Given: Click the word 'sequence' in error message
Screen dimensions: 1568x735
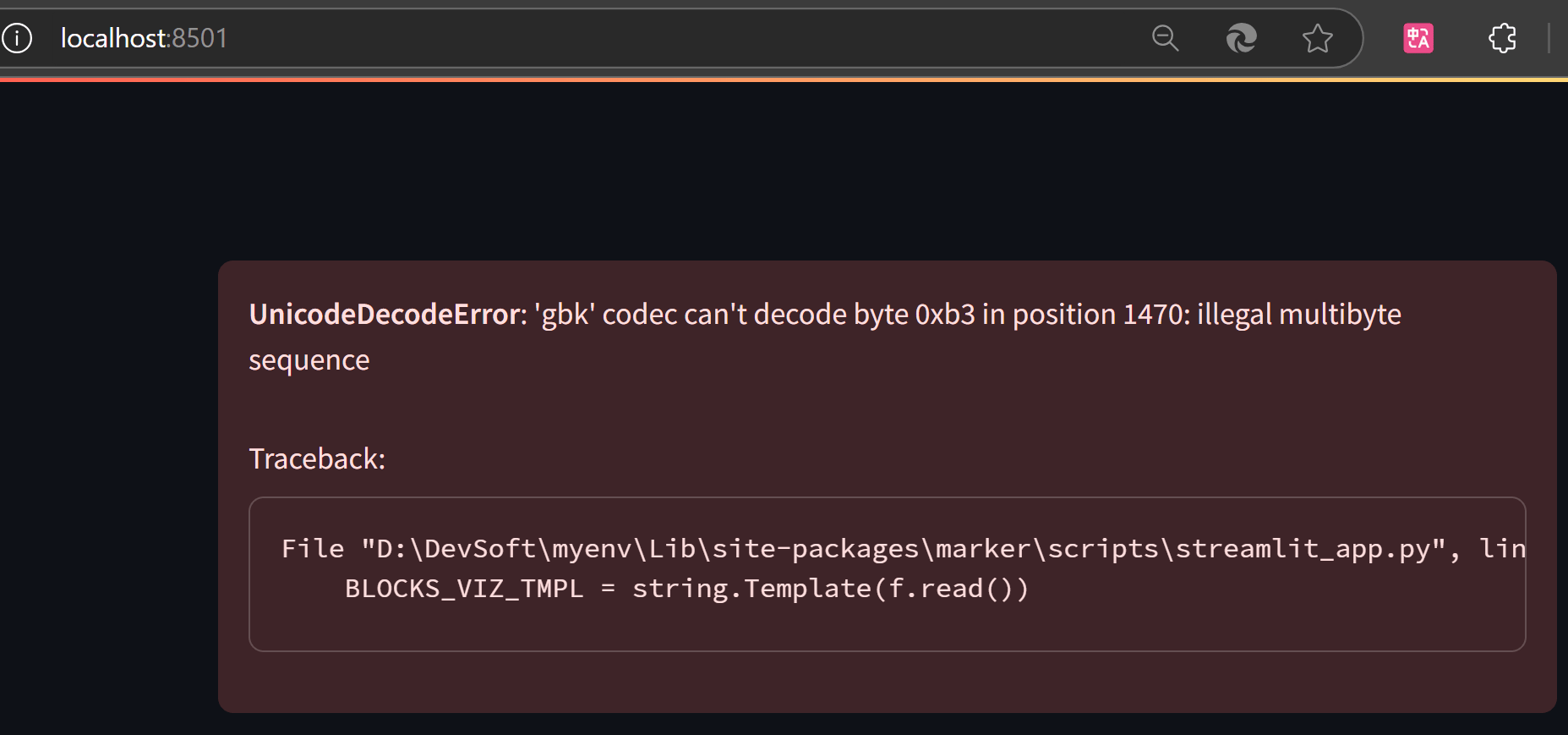Looking at the screenshot, I should tap(309, 361).
